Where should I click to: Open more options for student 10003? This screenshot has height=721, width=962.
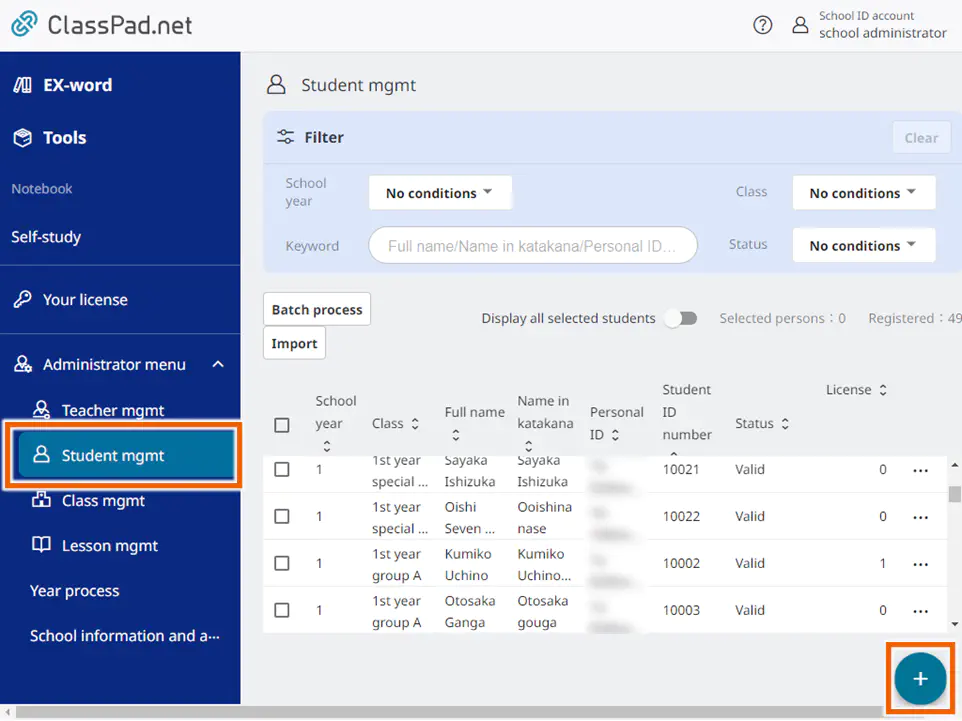(920, 611)
